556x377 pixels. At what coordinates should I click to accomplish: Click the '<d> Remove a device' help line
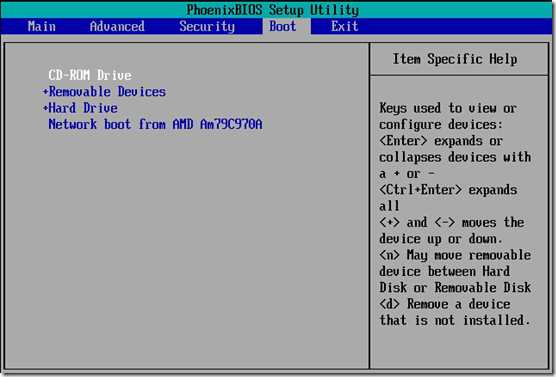click(x=445, y=304)
